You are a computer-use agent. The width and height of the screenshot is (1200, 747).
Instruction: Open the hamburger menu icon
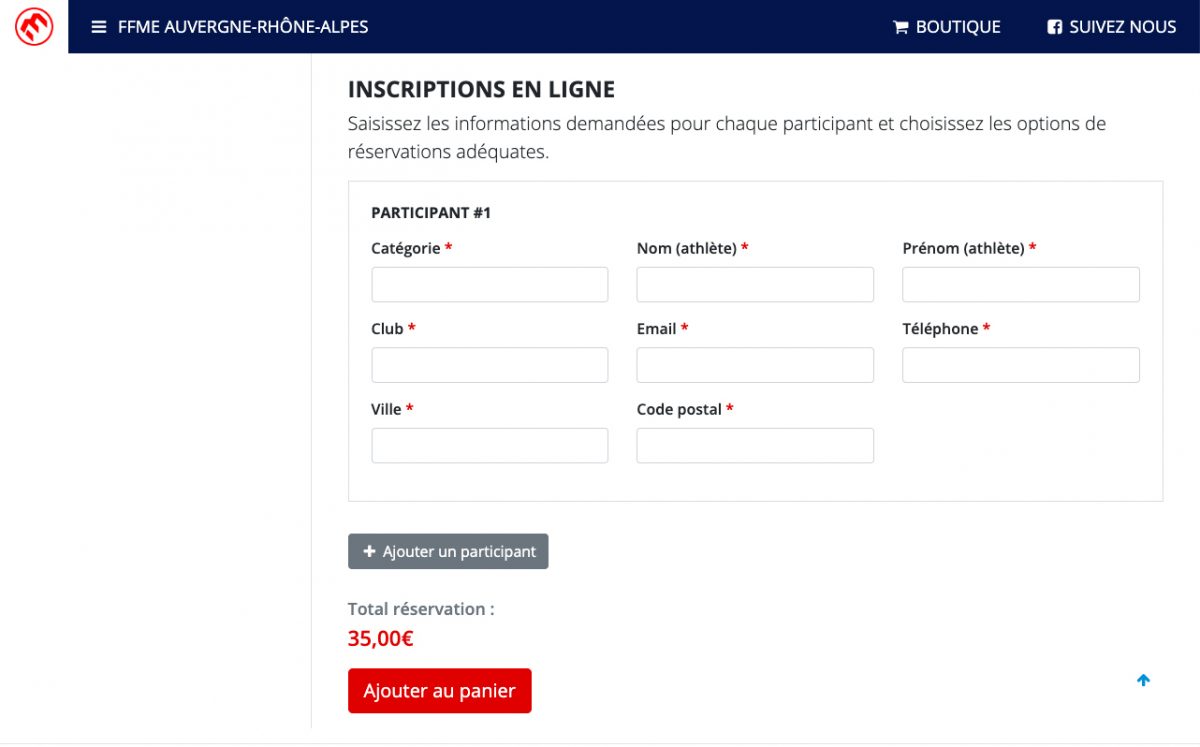pyautogui.click(x=99, y=27)
